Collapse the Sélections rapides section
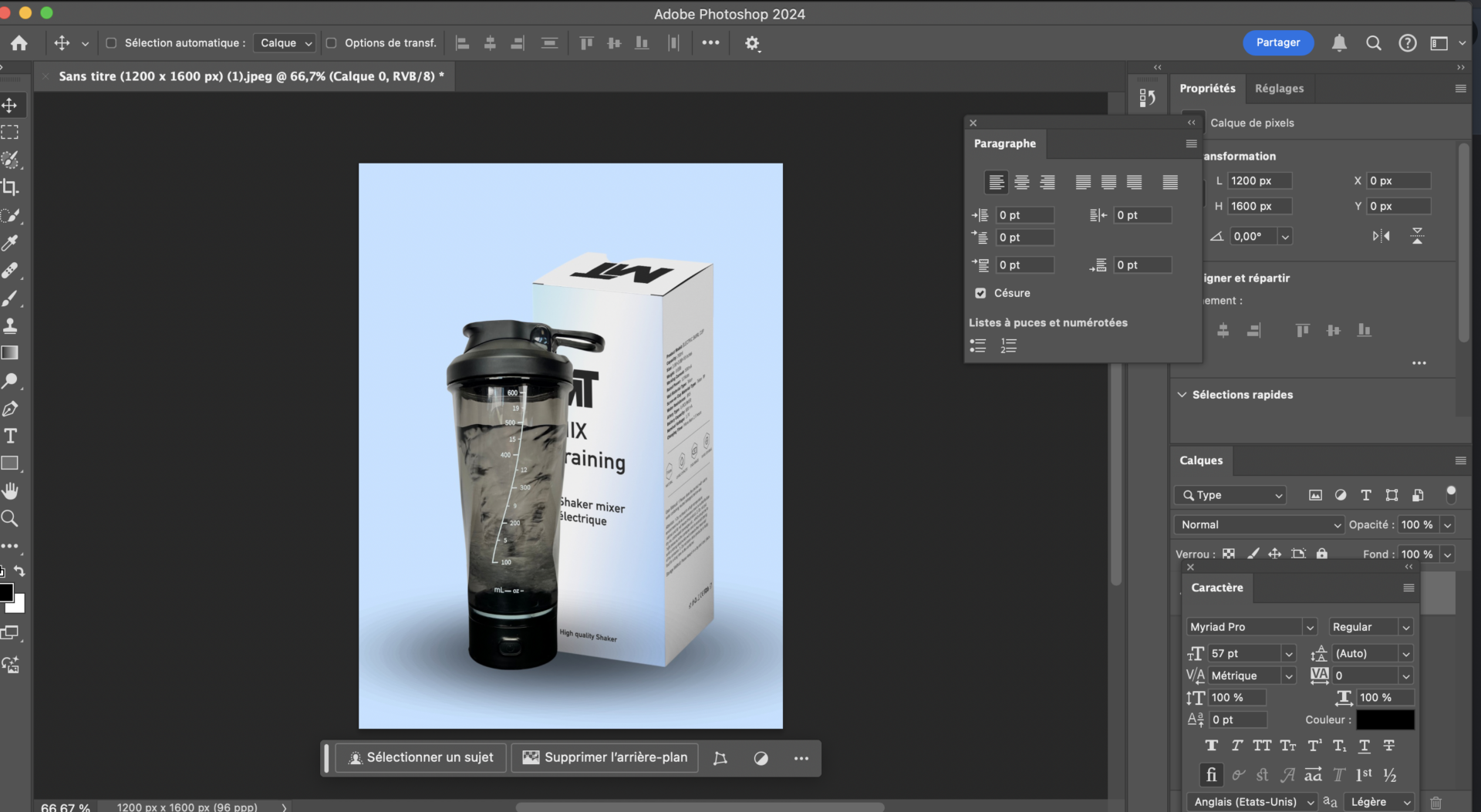Image resolution: width=1481 pixels, height=812 pixels. tap(1182, 395)
